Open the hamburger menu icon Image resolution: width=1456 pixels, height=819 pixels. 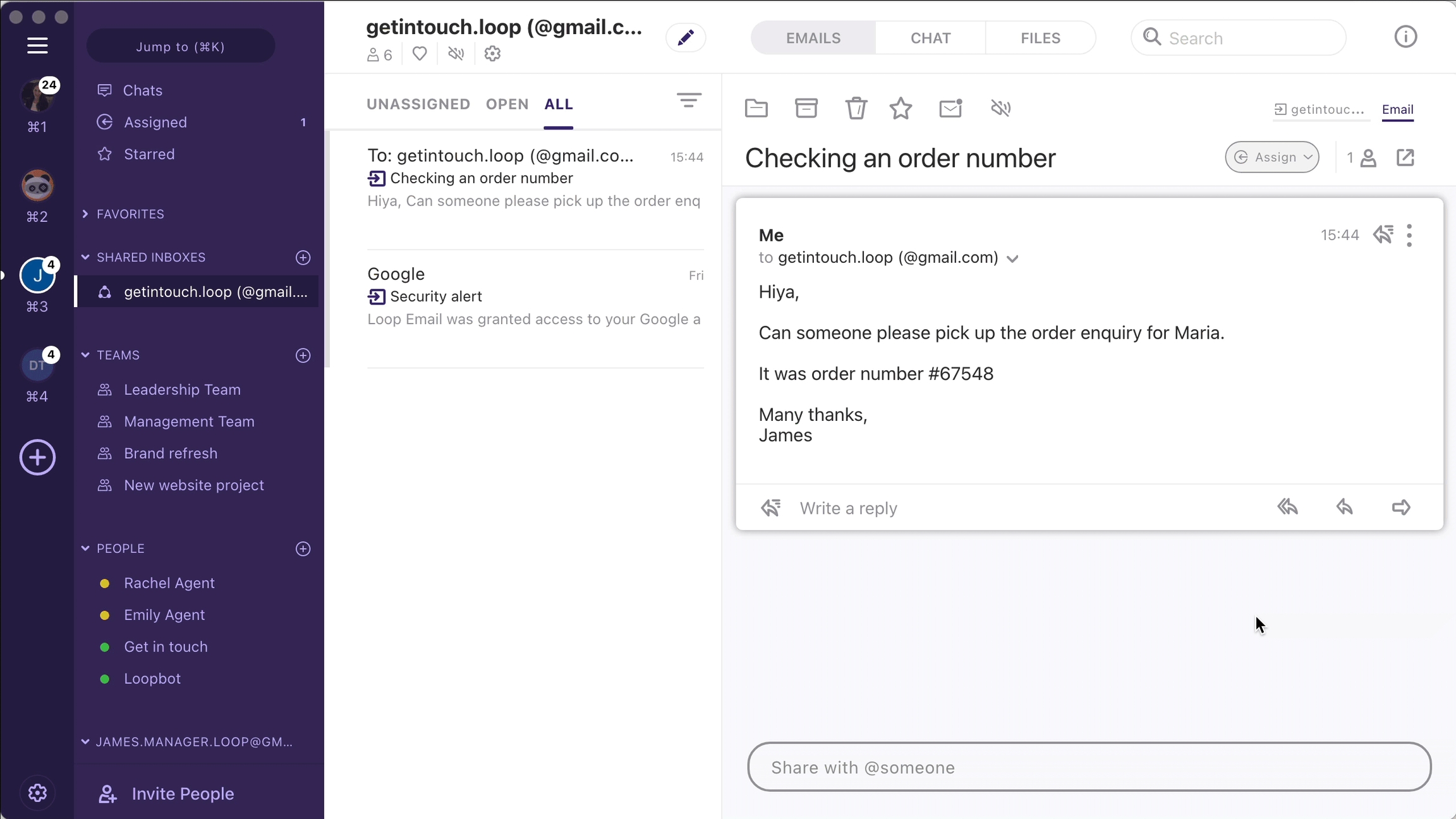pyautogui.click(x=37, y=45)
